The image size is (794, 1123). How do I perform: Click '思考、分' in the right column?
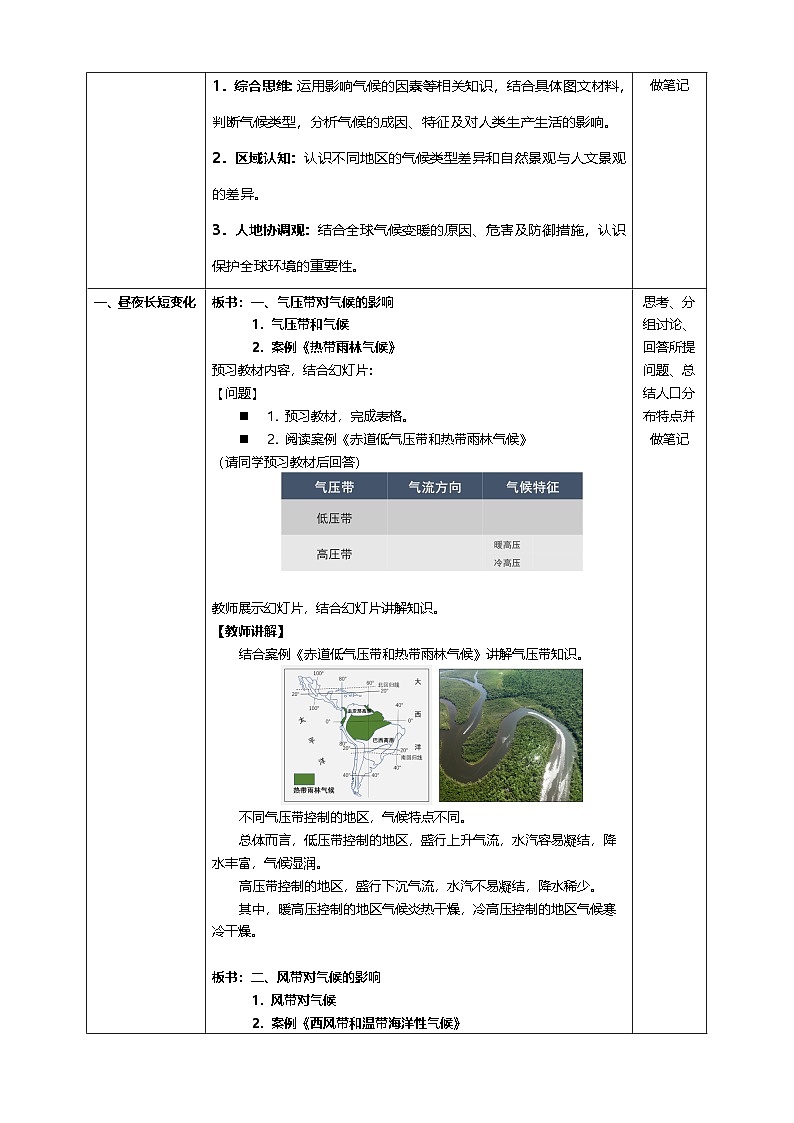(x=669, y=302)
